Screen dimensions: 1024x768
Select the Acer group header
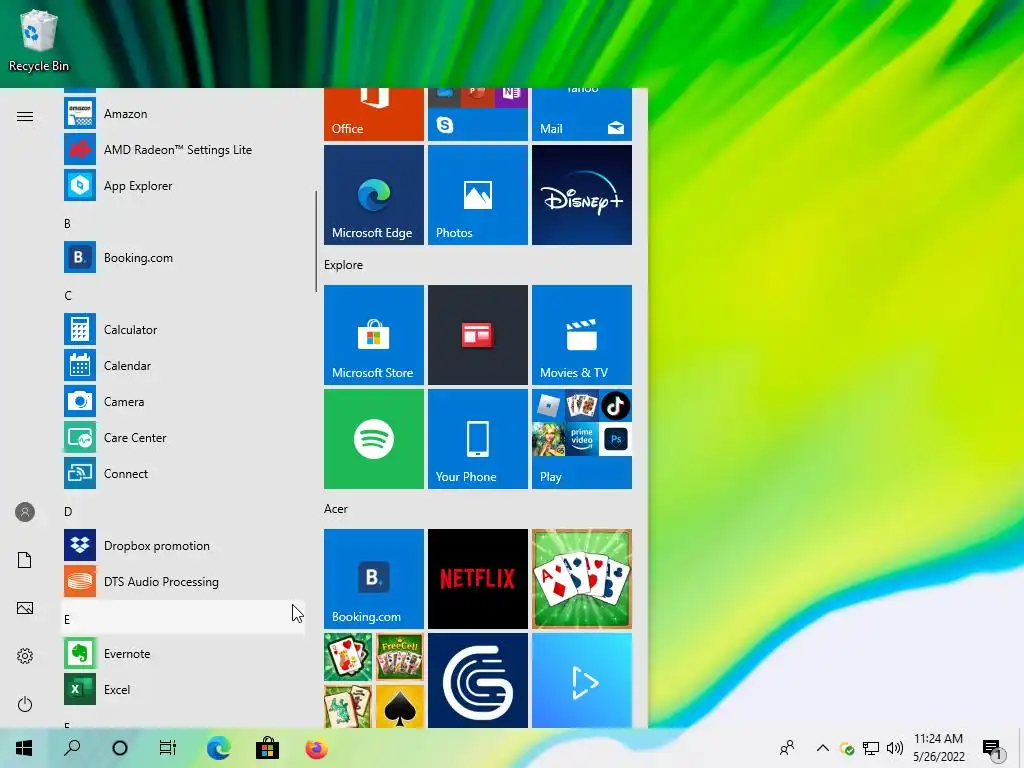pyautogui.click(x=336, y=509)
